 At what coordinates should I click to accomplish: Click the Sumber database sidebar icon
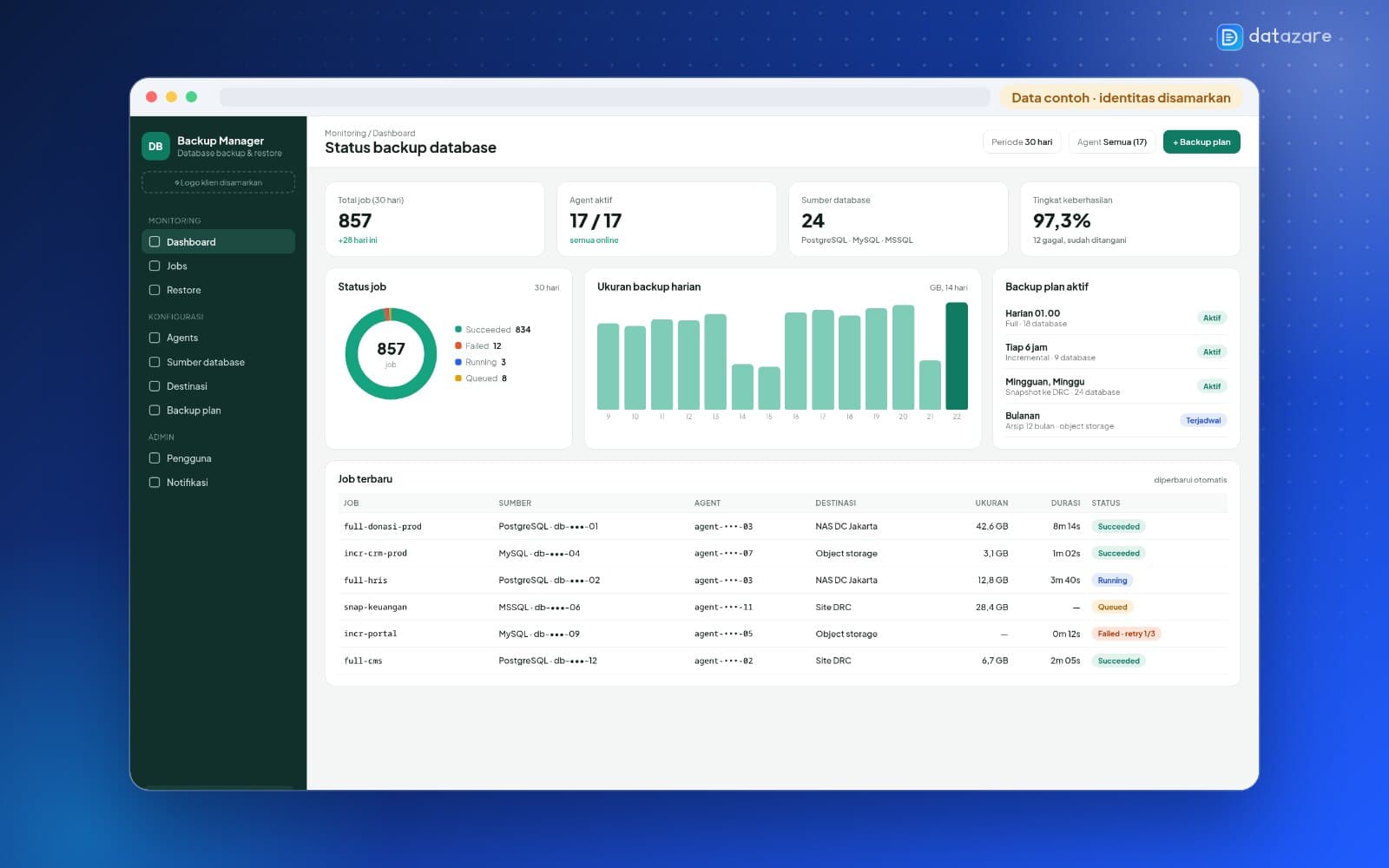click(155, 362)
